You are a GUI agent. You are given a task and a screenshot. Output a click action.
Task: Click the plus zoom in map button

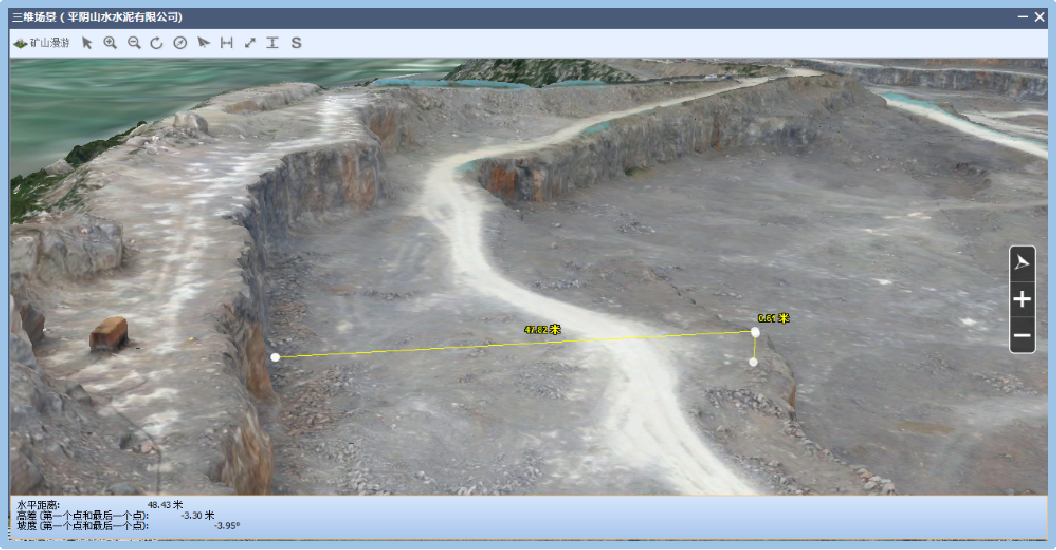[x=1022, y=299]
